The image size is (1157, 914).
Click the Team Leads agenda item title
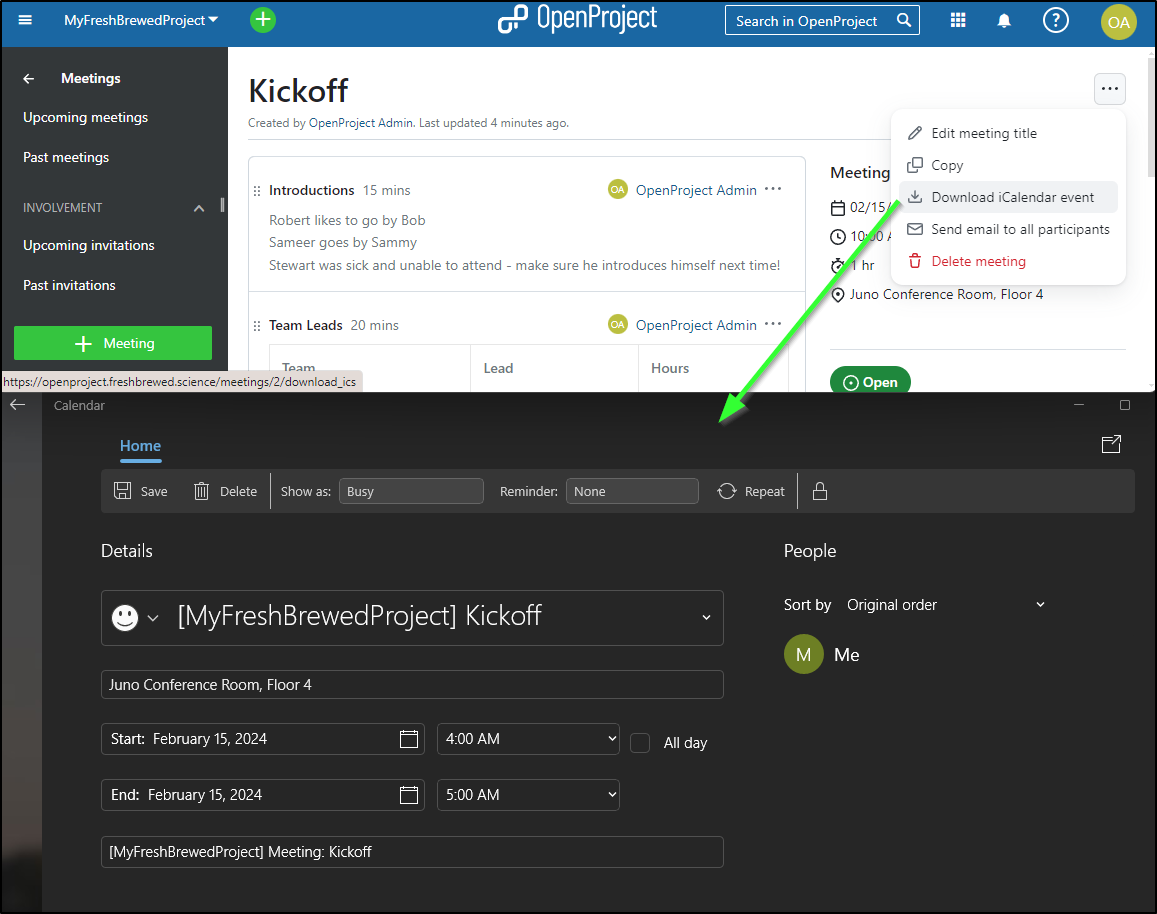click(x=305, y=325)
